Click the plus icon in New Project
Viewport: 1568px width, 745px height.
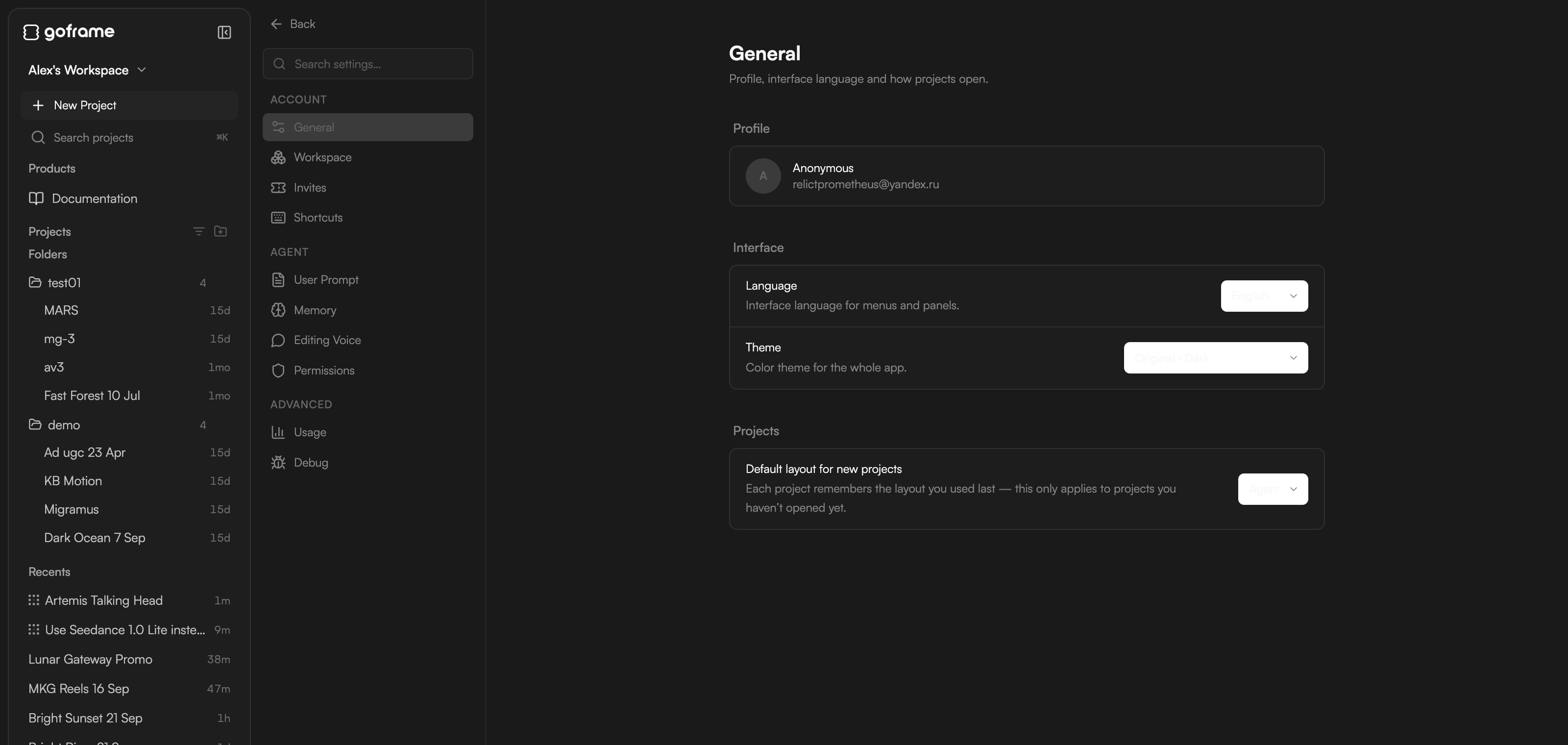point(38,105)
